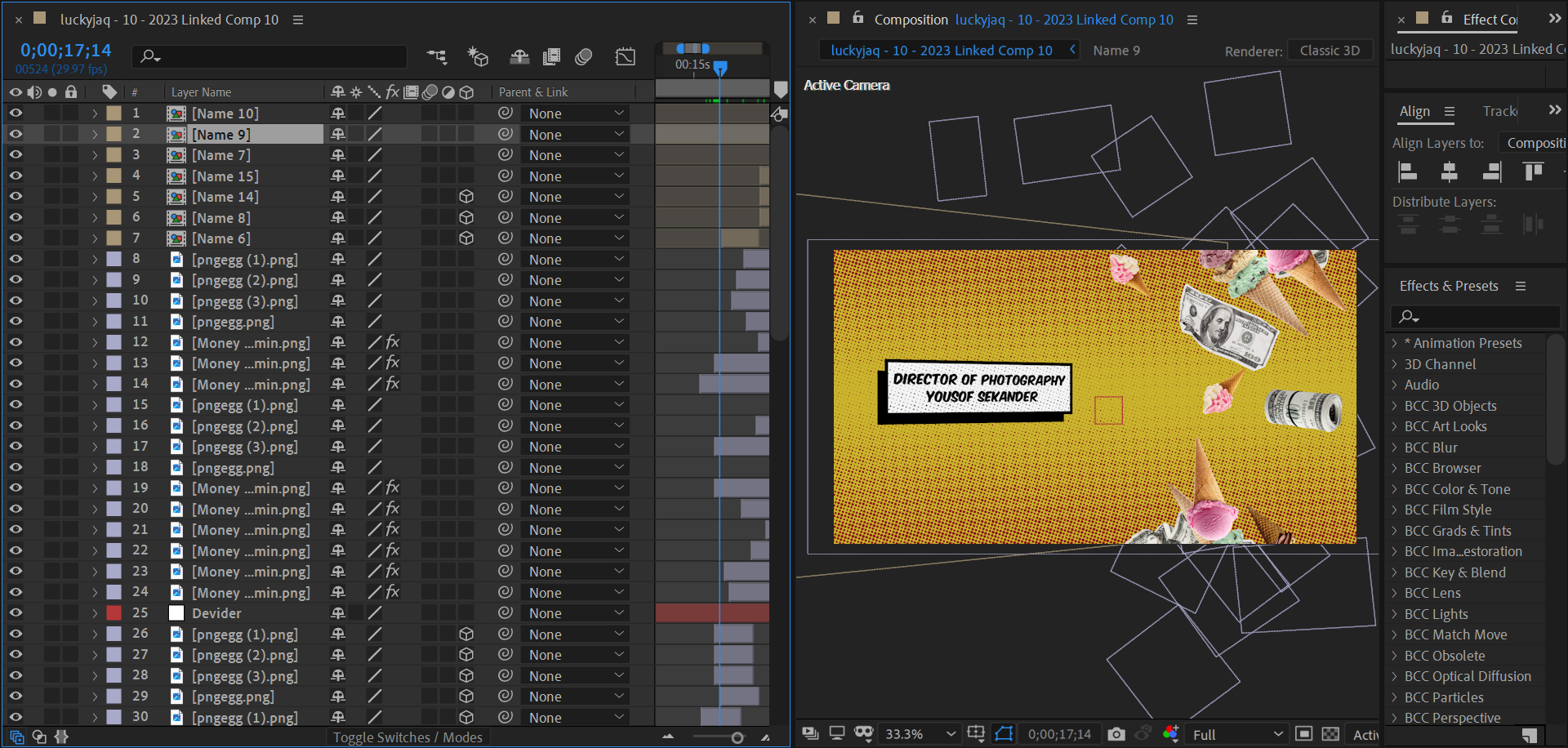This screenshot has width=1568, height=748.
Task: Click the 3D Layer cube for Name 14
Action: [x=466, y=197]
